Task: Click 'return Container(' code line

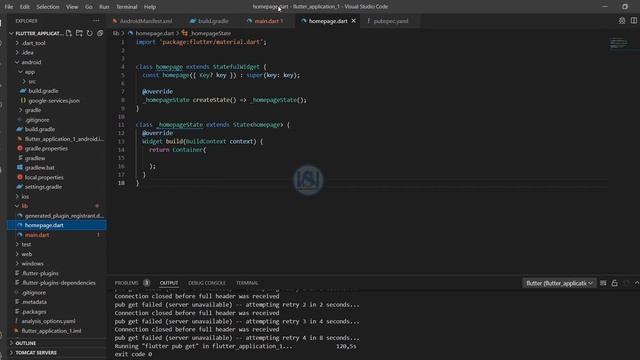Action: click(178, 150)
